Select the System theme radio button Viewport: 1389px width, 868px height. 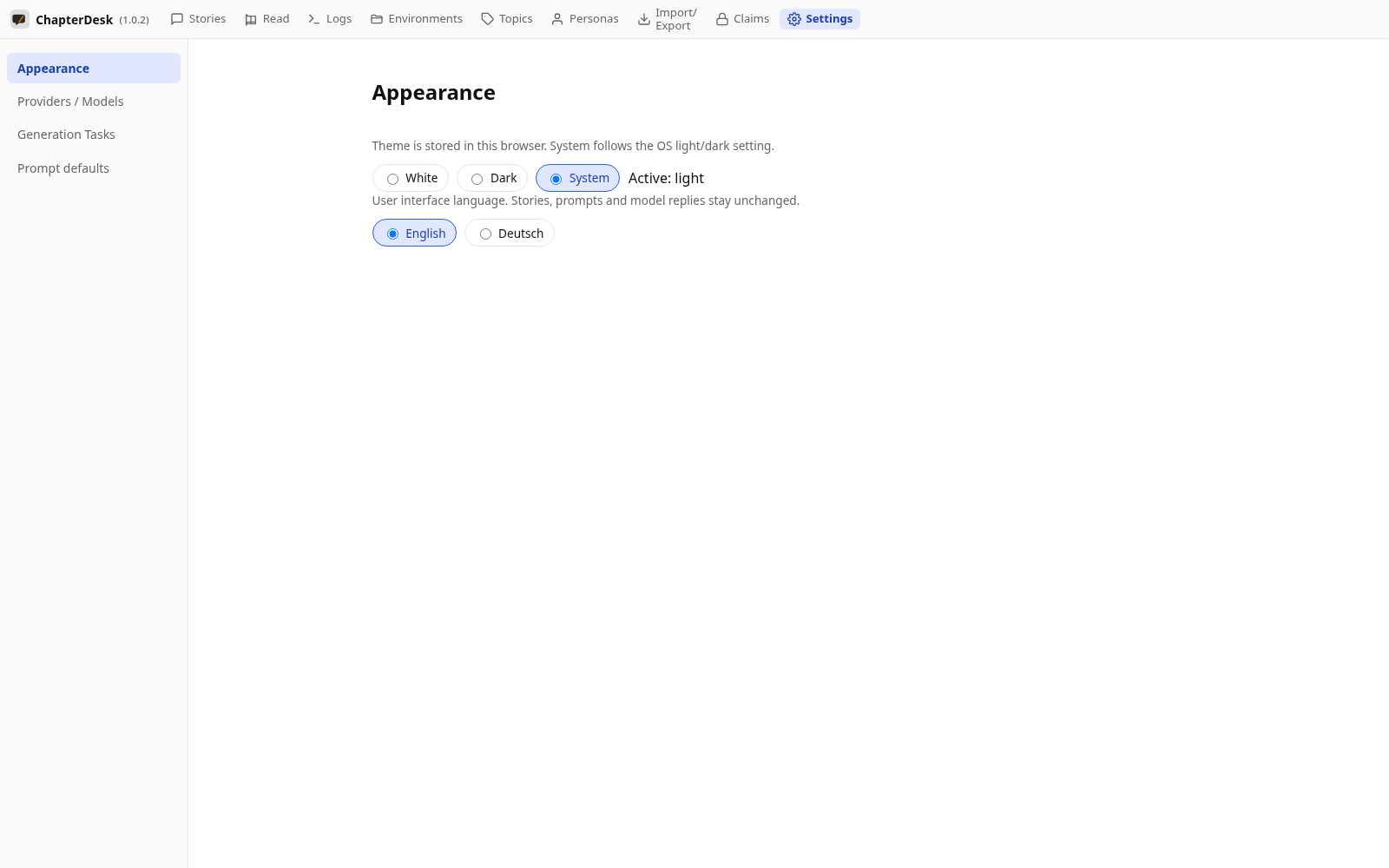pyautogui.click(x=556, y=179)
